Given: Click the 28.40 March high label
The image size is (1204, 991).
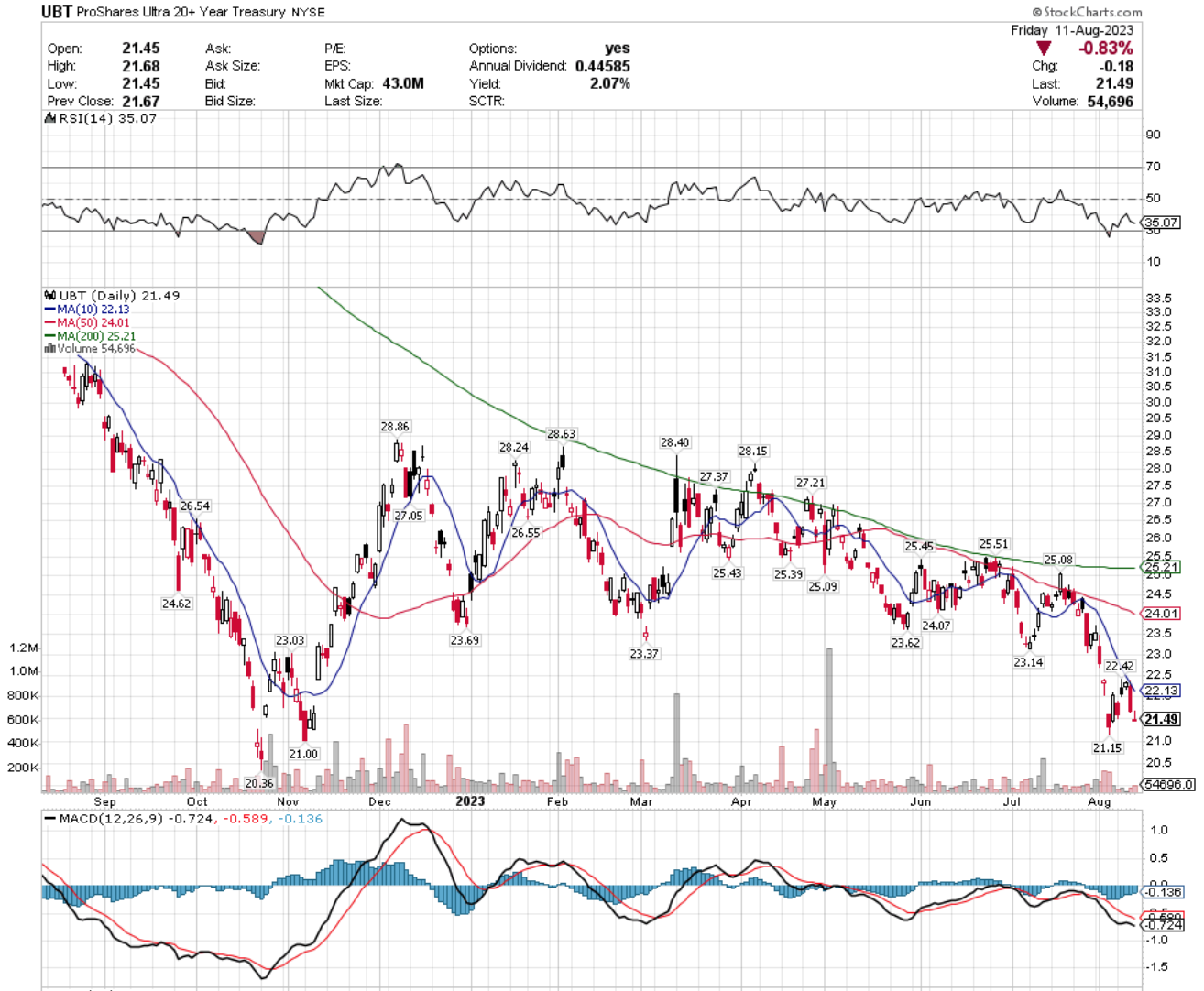Looking at the screenshot, I should (674, 443).
